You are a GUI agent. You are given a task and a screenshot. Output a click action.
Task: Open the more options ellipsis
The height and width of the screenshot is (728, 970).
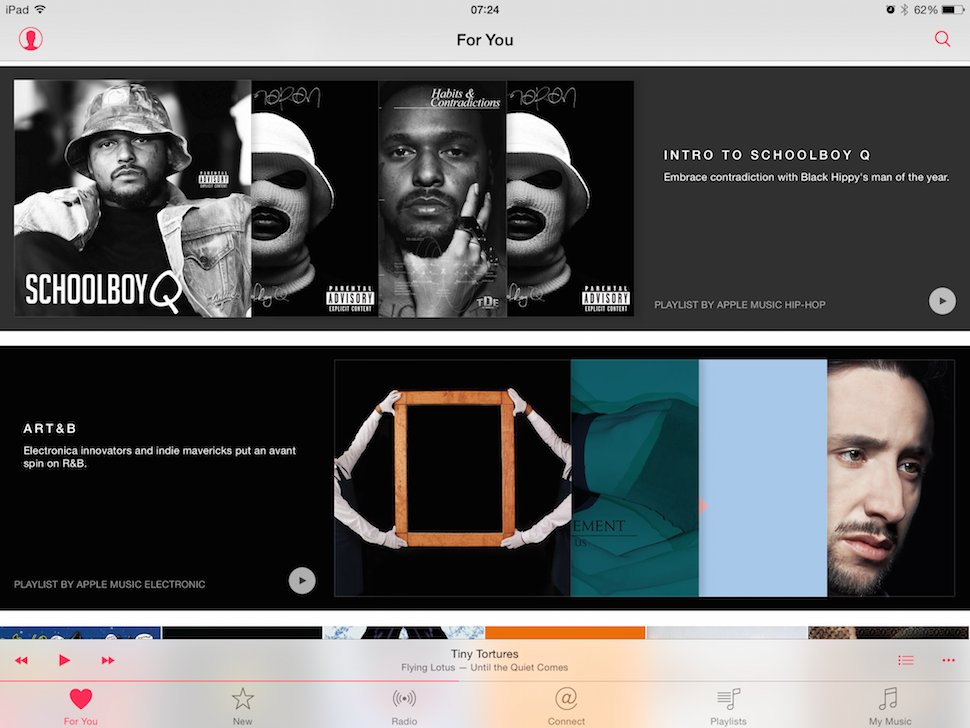948,661
